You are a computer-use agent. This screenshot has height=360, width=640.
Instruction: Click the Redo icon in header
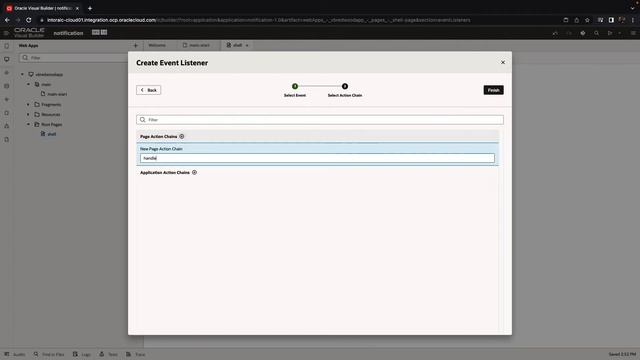coord(569,33)
